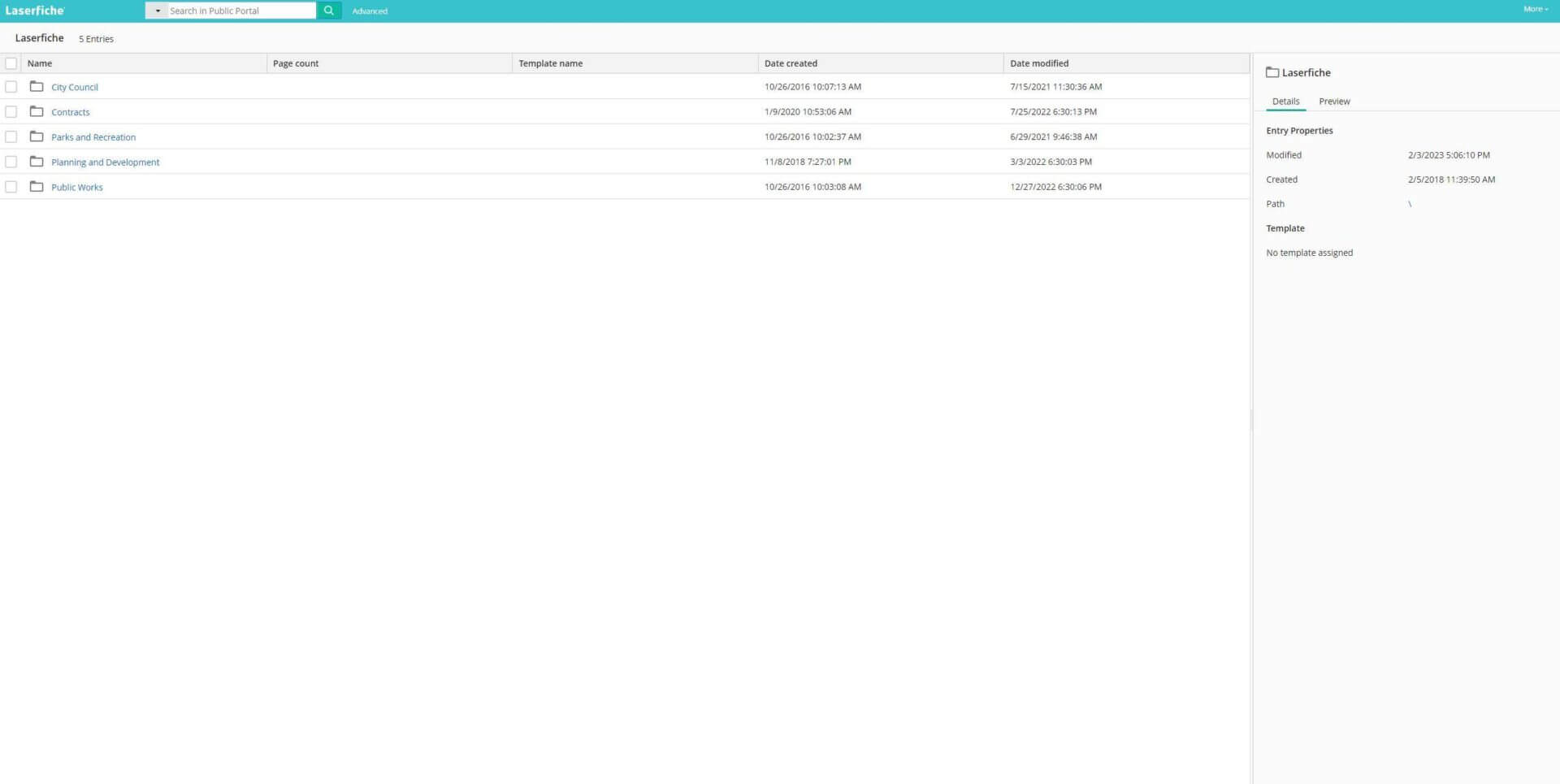The height and width of the screenshot is (784, 1560).
Task: Open the search scope dropdown
Action: tap(158, 11)
